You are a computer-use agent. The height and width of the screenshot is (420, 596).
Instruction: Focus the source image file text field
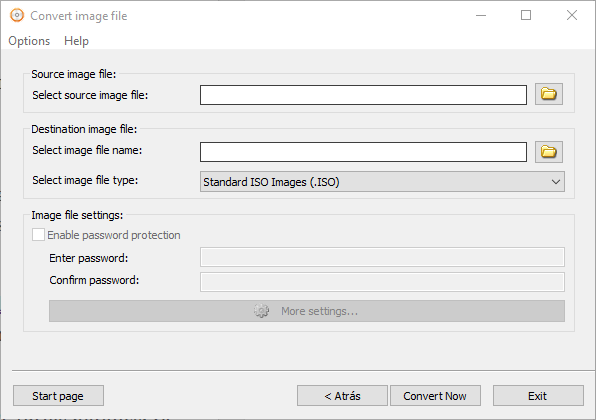363,95
